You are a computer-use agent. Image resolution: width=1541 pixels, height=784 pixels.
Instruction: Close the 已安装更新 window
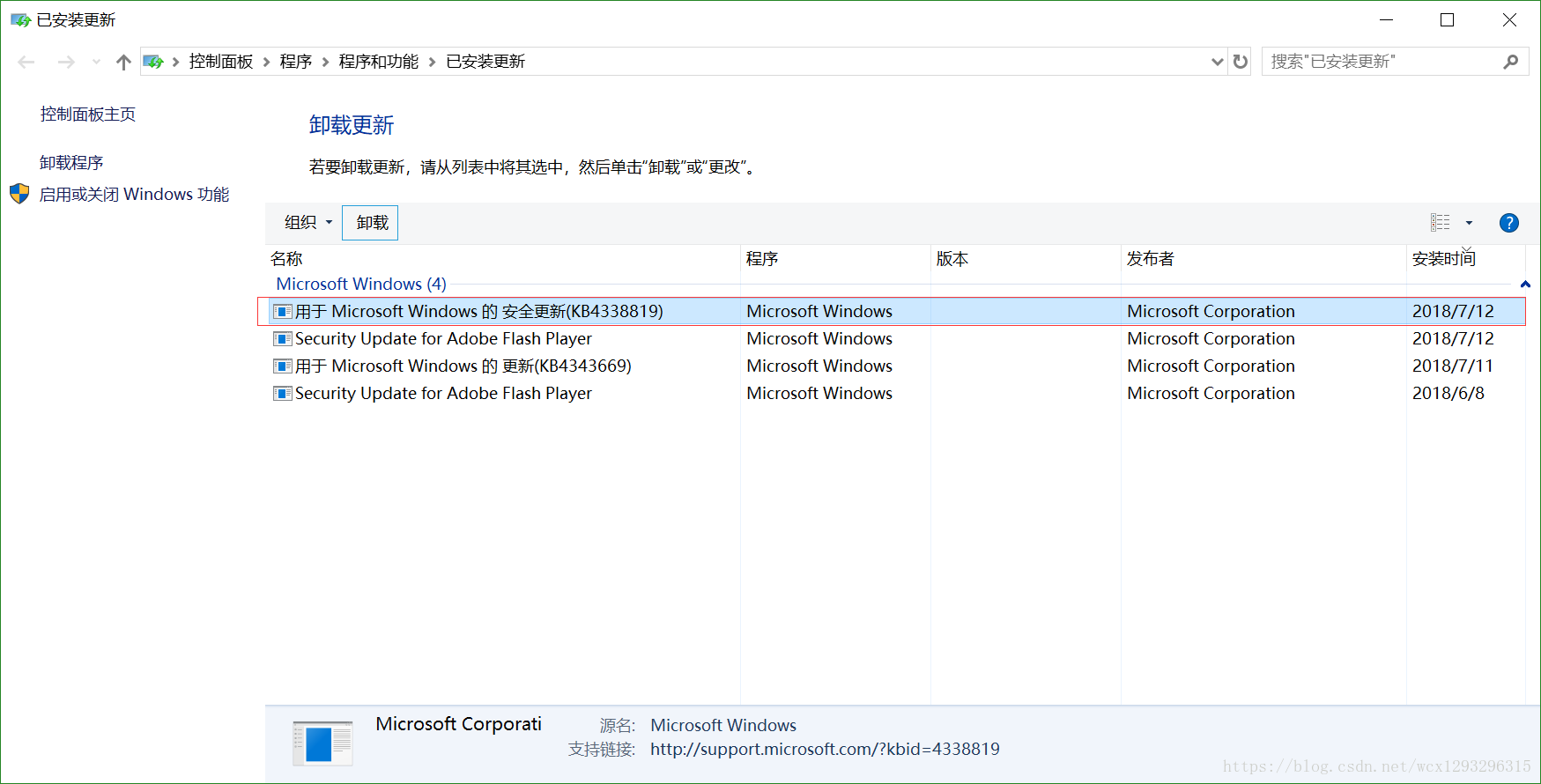click(1509, 19)
